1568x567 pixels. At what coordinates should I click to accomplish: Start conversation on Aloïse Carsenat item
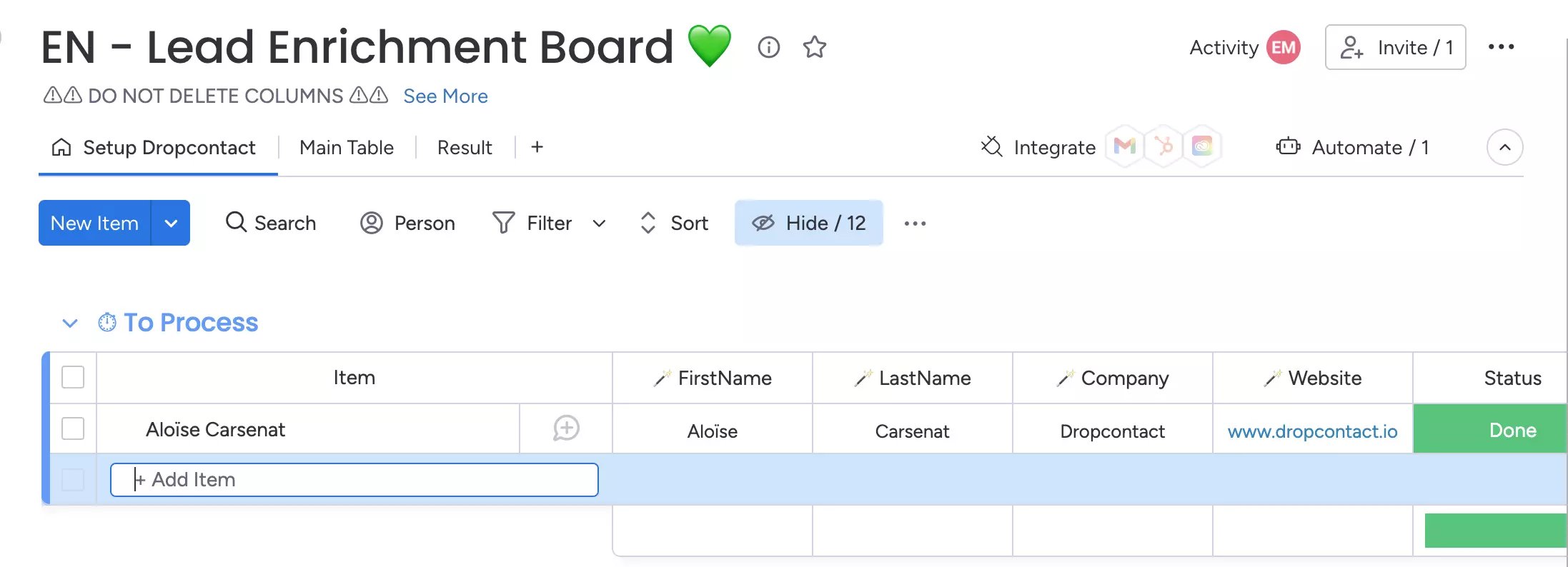[566, 428]
